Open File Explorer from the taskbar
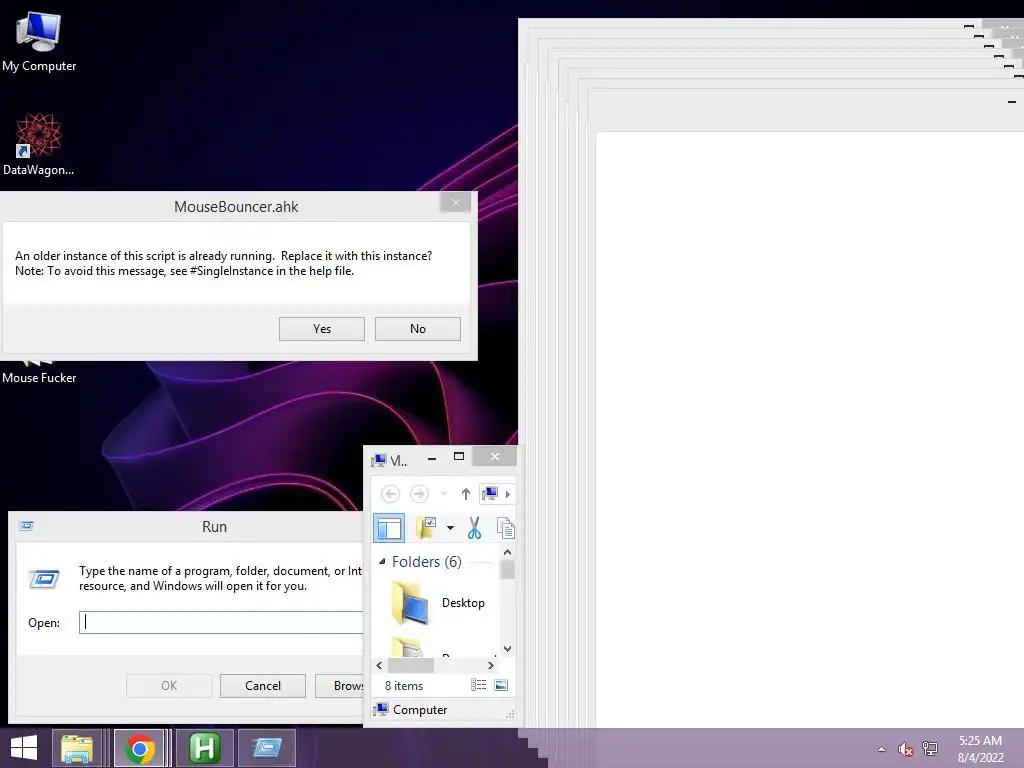Screen dimensions: 1024x768 [76, 748]
